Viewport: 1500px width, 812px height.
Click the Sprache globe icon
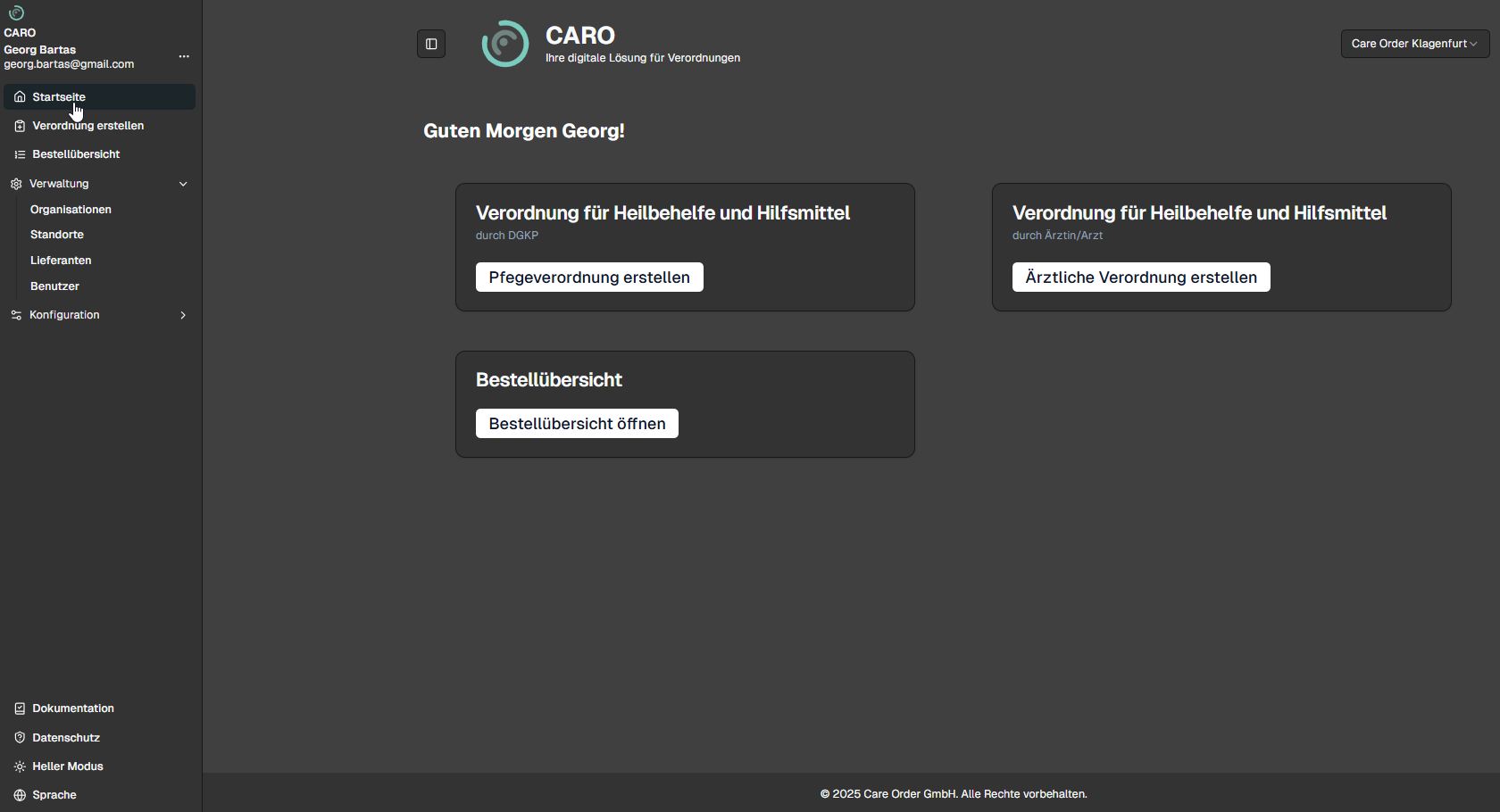click(x=20, y=795)
